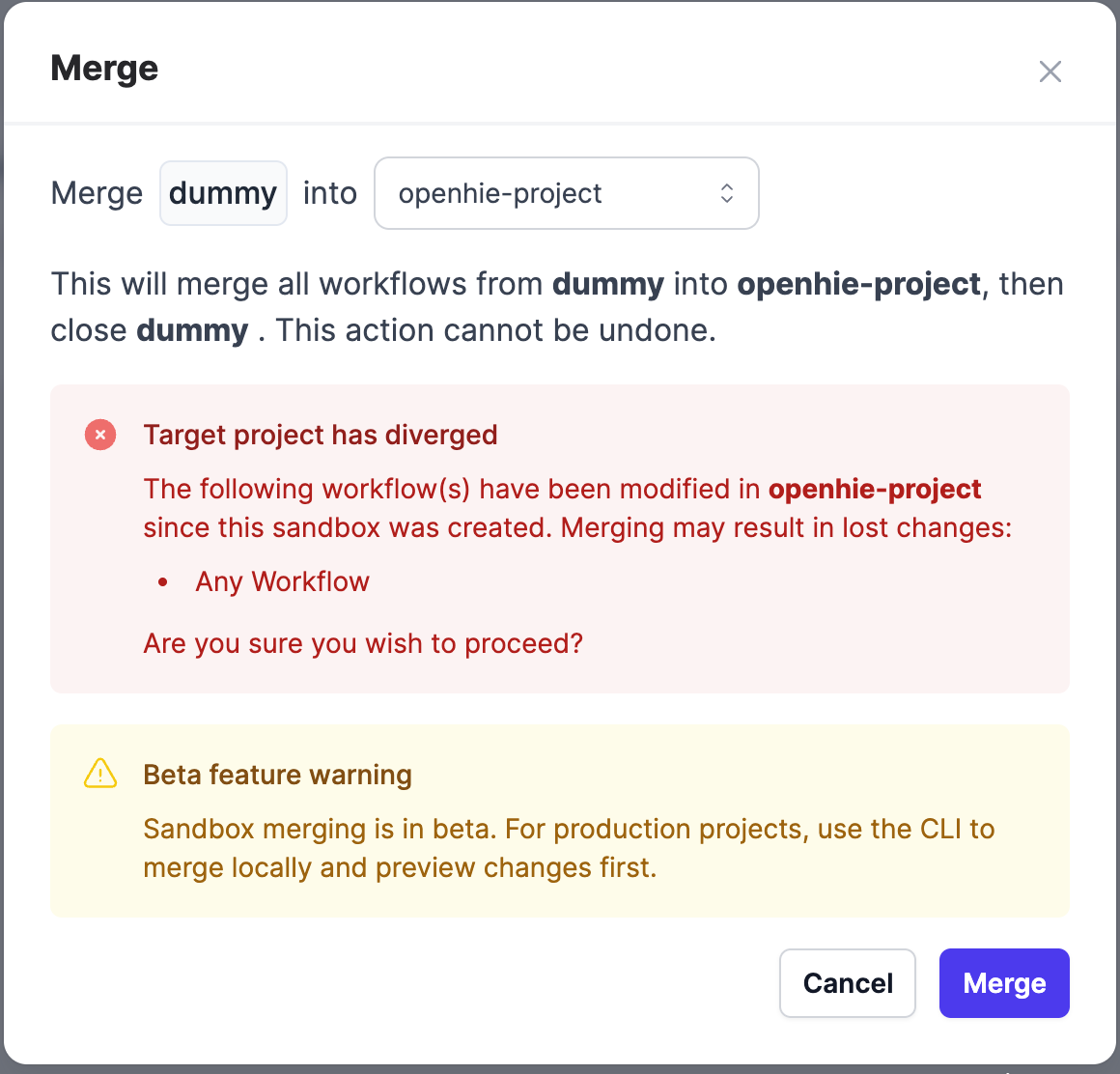
Task: Click the yellow warning triangle icon
Action: coord(100,774)
